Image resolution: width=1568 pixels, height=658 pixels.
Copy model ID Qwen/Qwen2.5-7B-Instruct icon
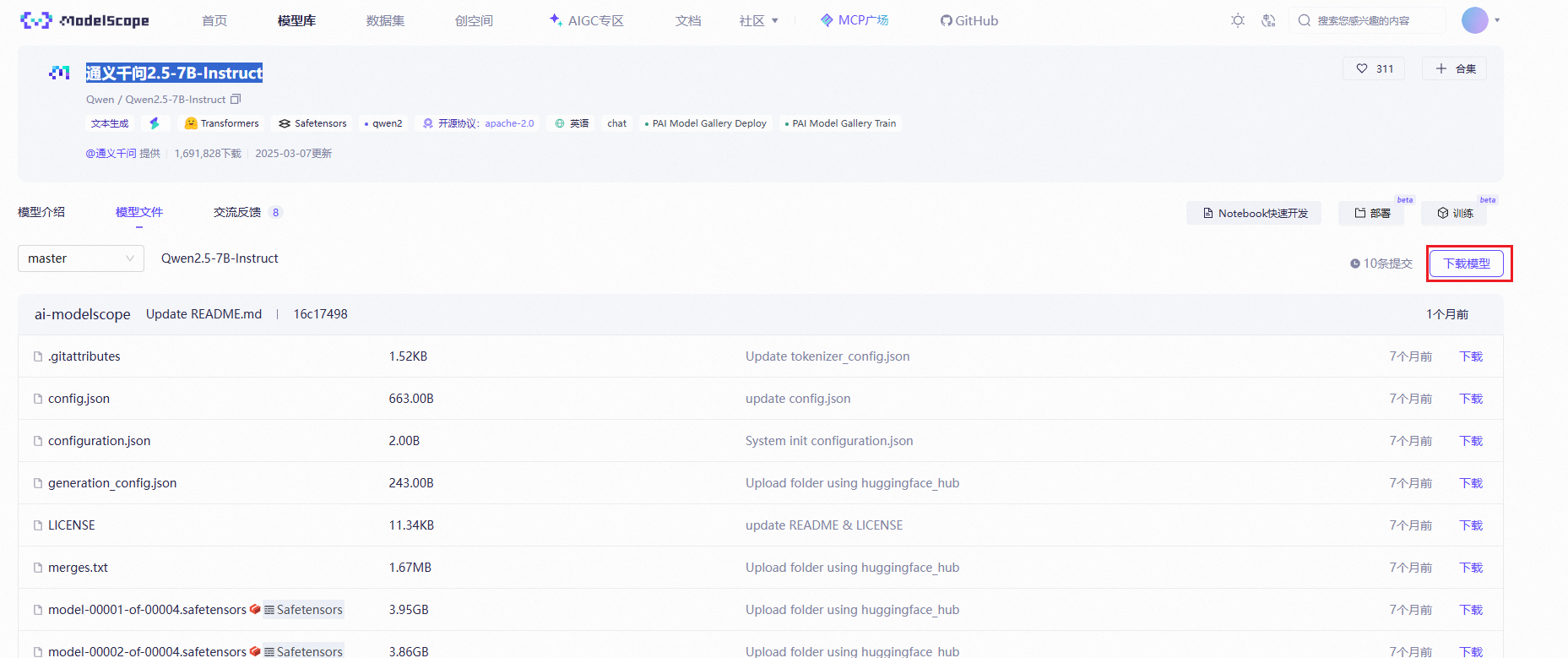tap(236, 99)
